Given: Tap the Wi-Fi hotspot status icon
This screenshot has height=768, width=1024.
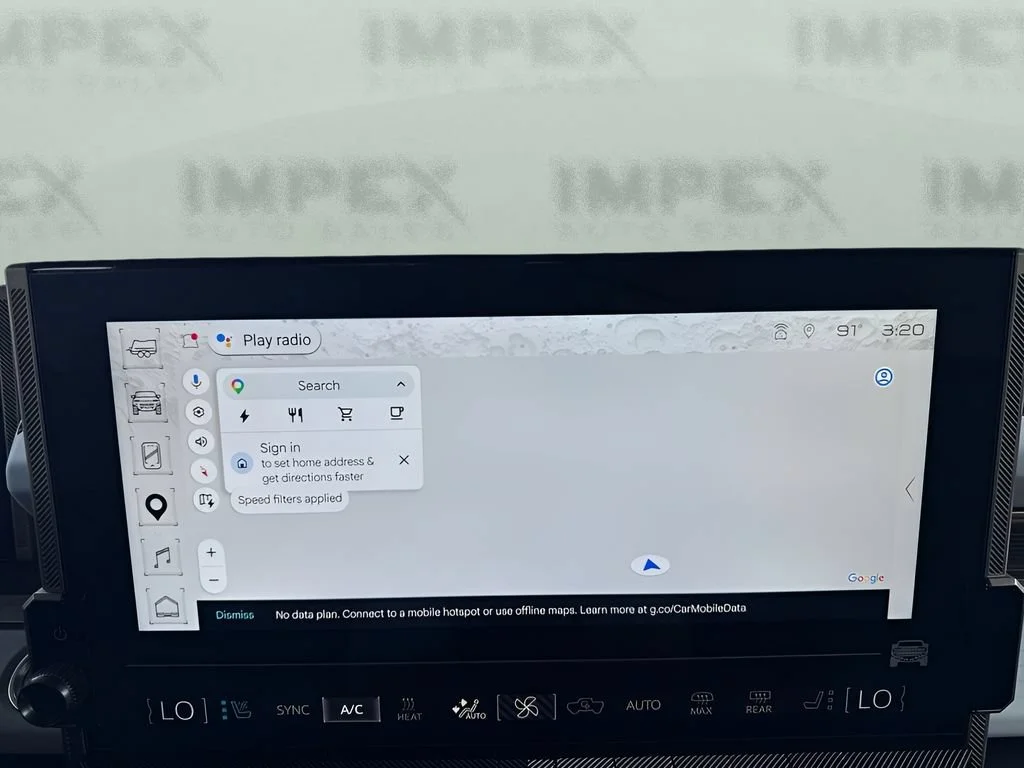Looking at the screenshot, I should (x=780, y=332).
